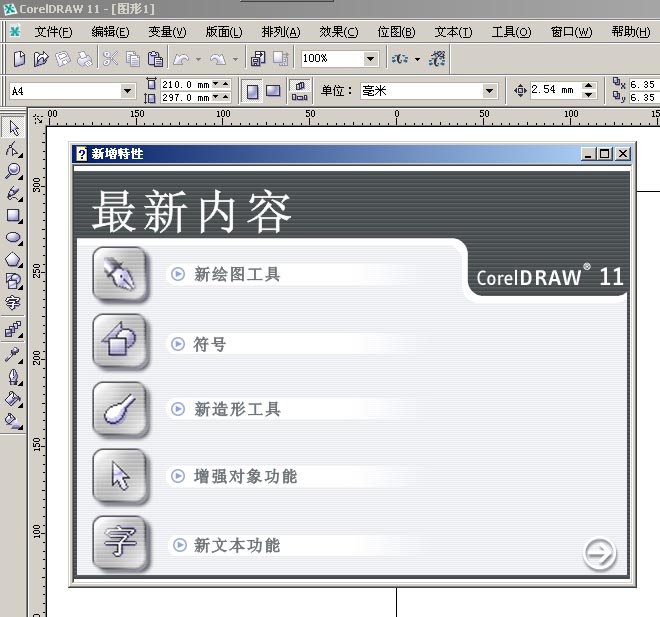Click the symbols shapes picture button
The height and width of the screenshot is (617, 660).
click(x=121, y=342)
